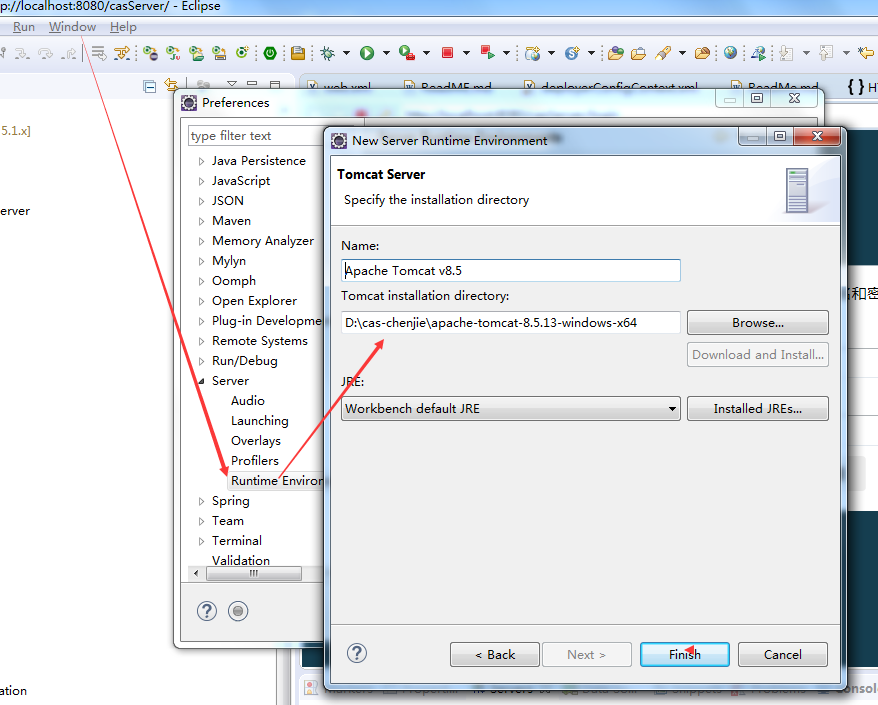
Task: Click the Debug bug icon
Action: (x=328, y=53)
